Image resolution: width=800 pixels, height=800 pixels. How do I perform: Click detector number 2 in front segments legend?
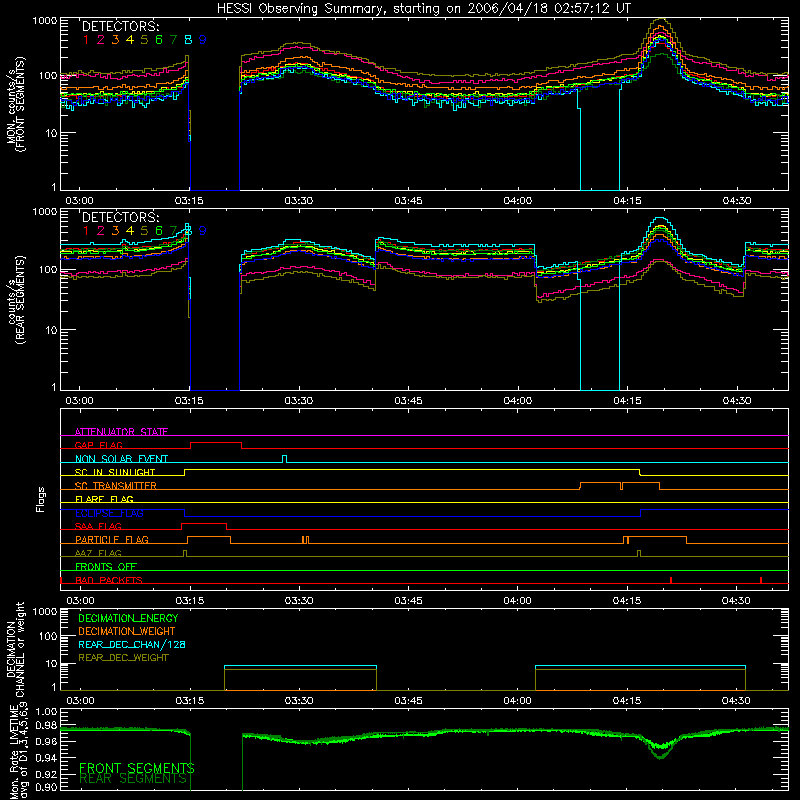tap(101, 40)
